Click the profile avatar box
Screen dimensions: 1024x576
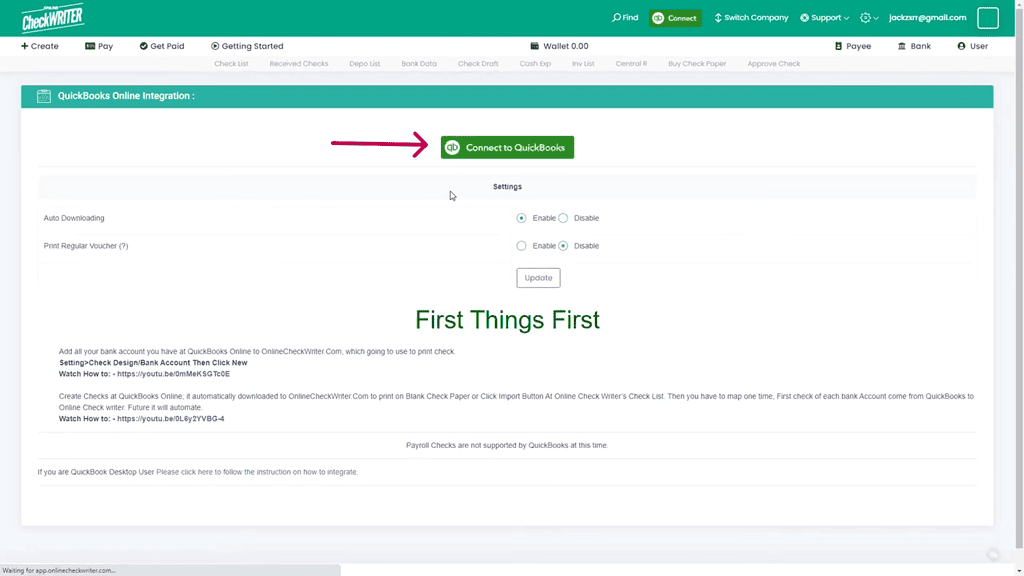click(x=987, y=18)
